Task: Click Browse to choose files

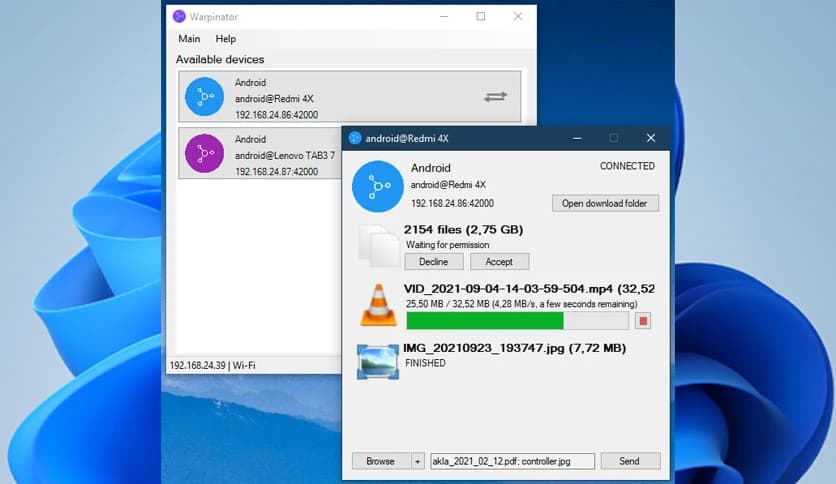Action: click(x=381, y=461)
